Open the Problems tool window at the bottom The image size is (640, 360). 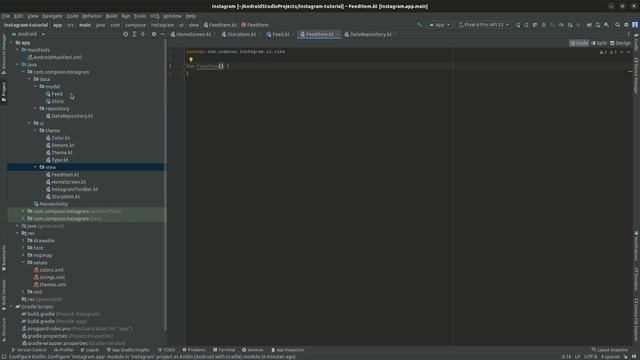coord(194,350)
